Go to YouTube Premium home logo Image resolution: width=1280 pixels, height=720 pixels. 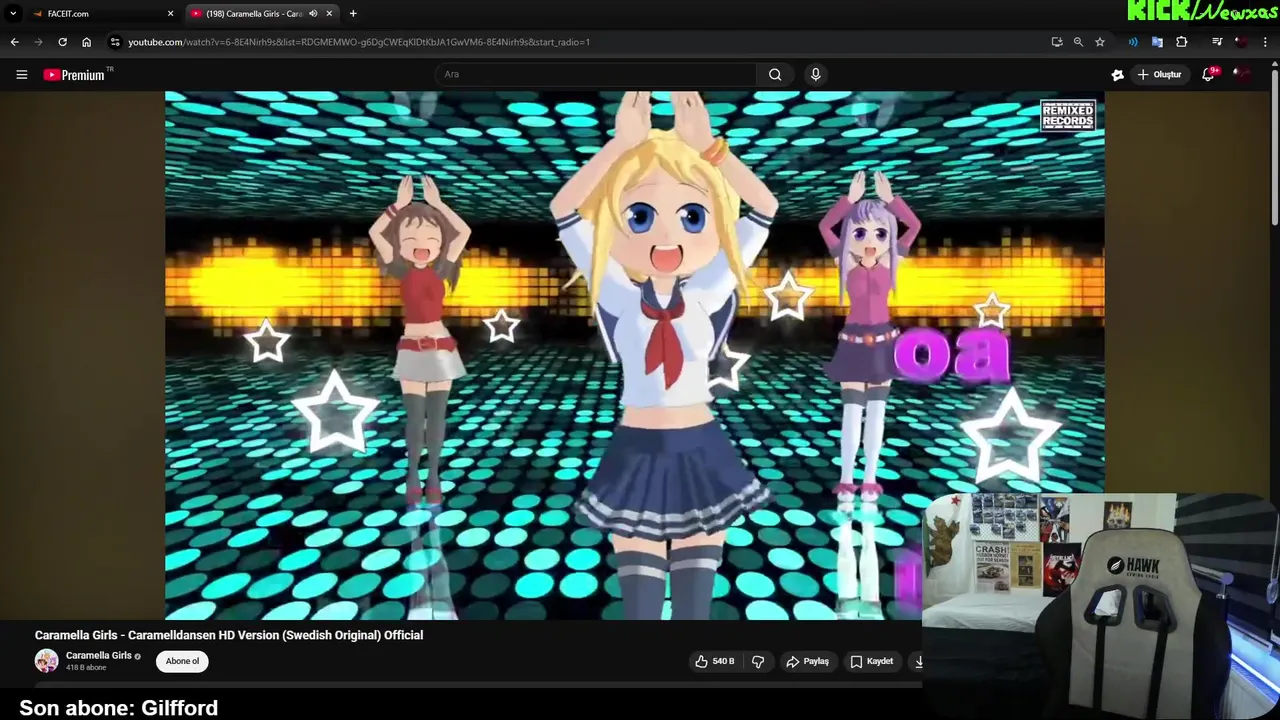click(x=74, y=75)
